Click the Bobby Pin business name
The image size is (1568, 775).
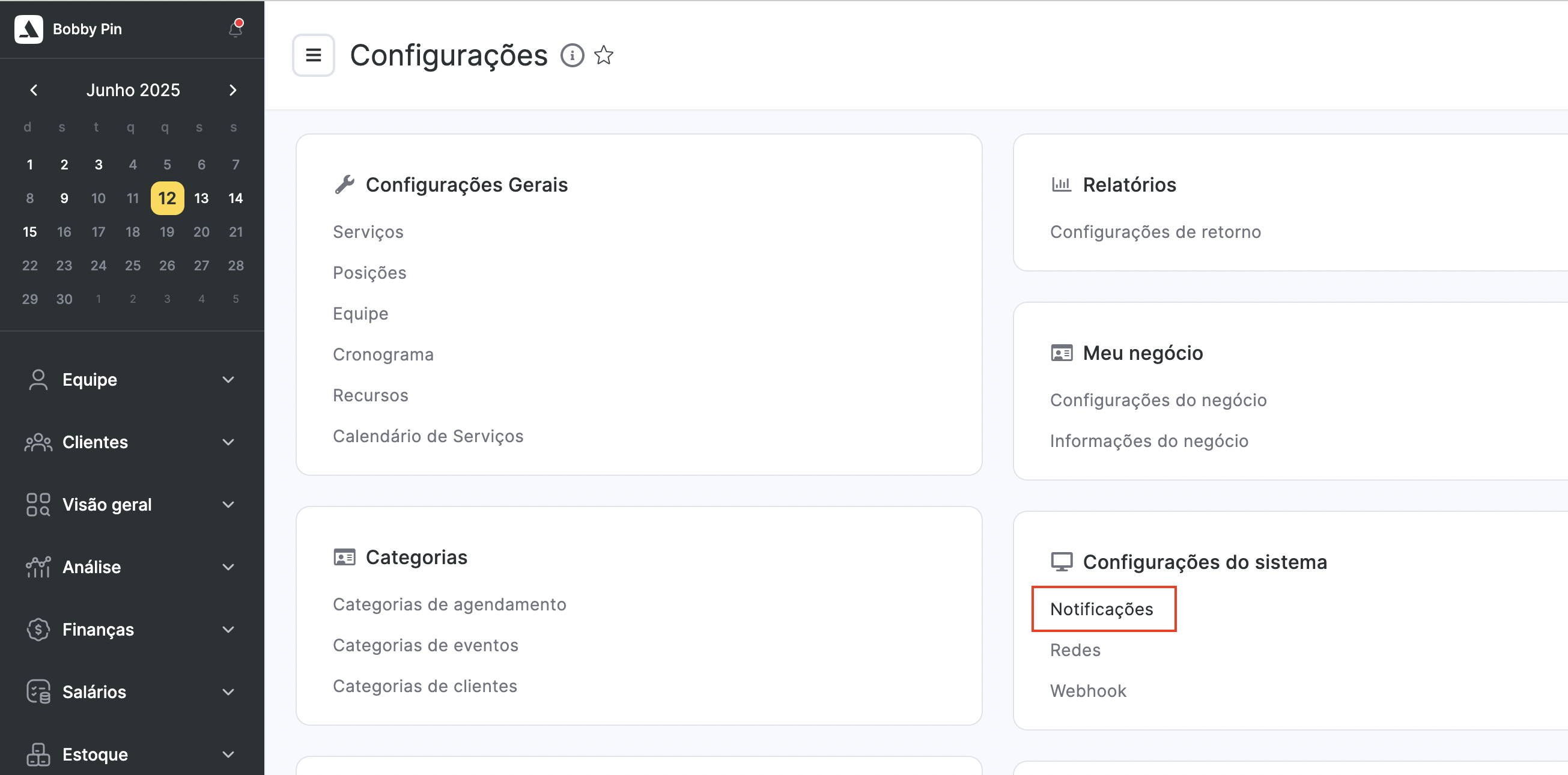click(87, 29)
